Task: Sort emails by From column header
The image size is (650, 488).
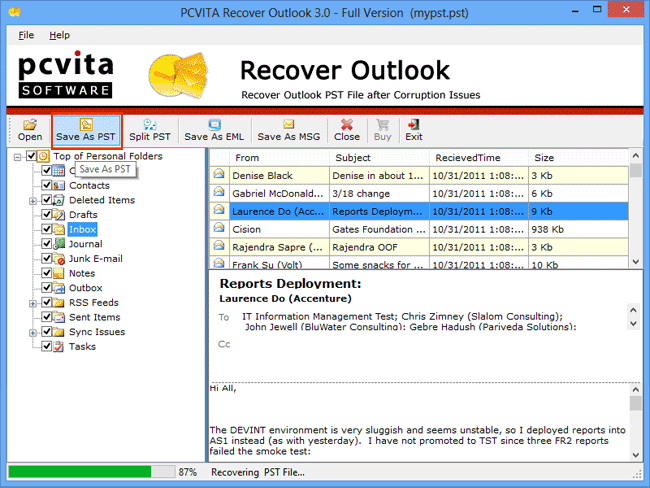Action: [x=279, y=158]
